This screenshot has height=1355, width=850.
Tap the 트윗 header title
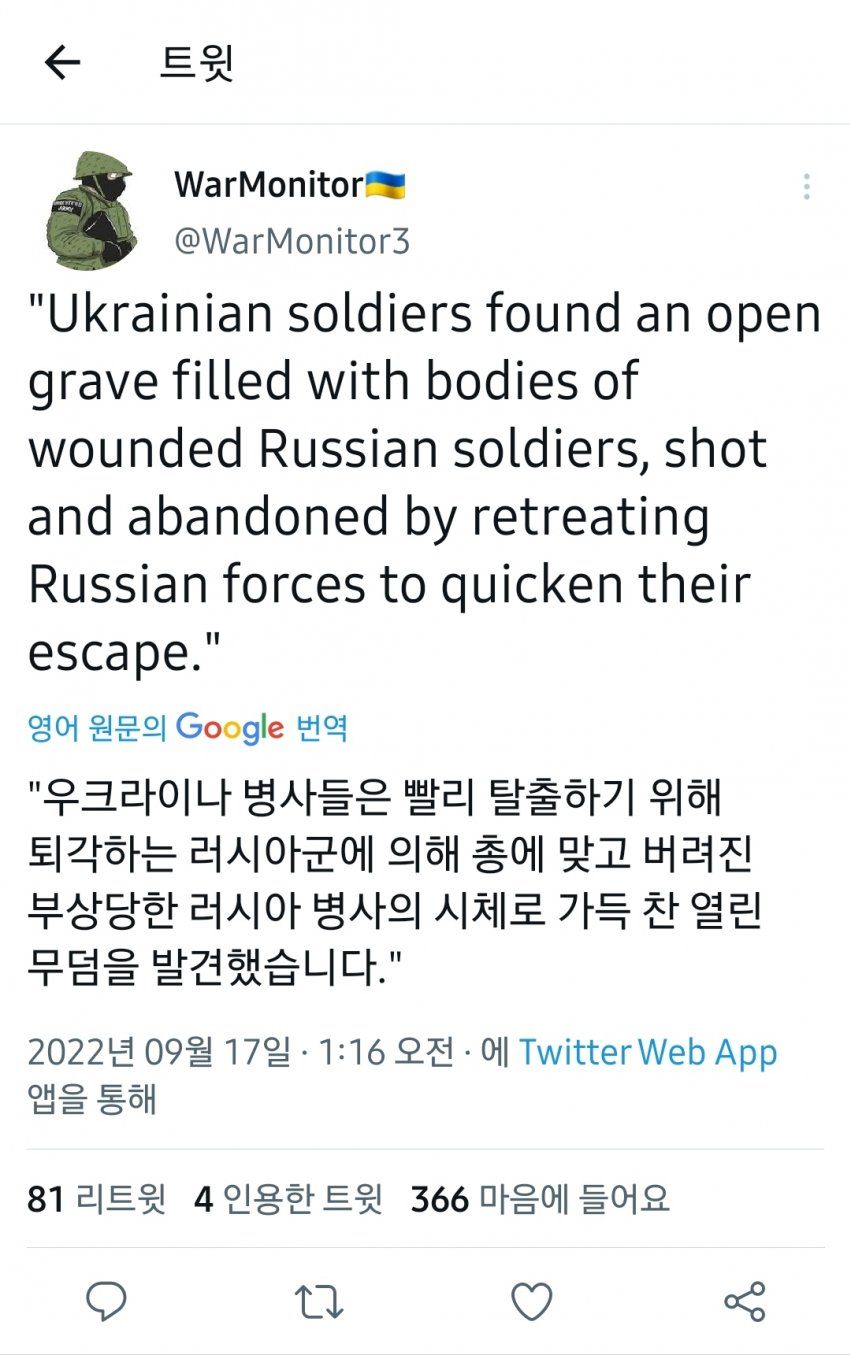(x=197, y=63)
